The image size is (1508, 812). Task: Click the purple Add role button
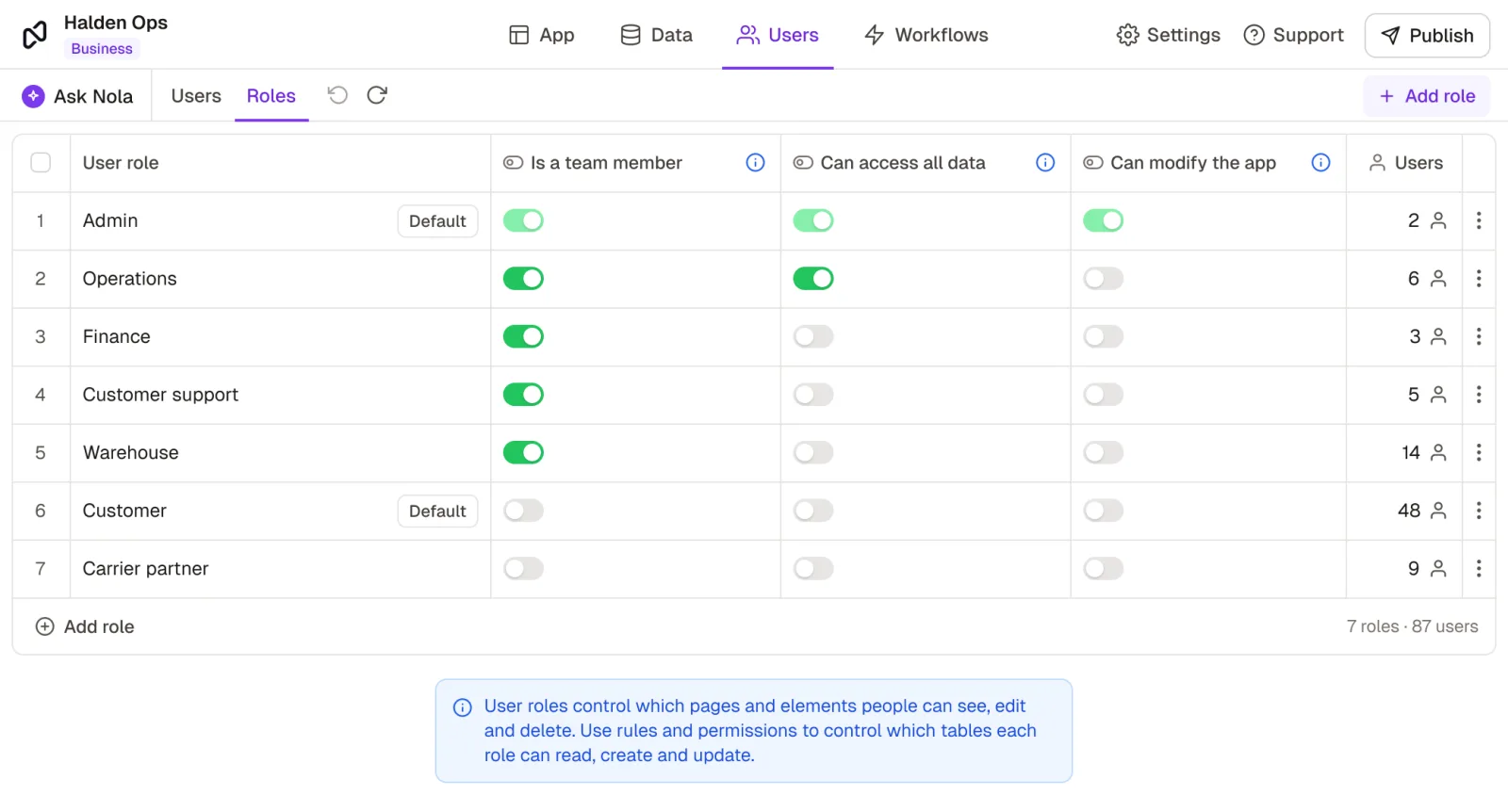point(1427,96)
